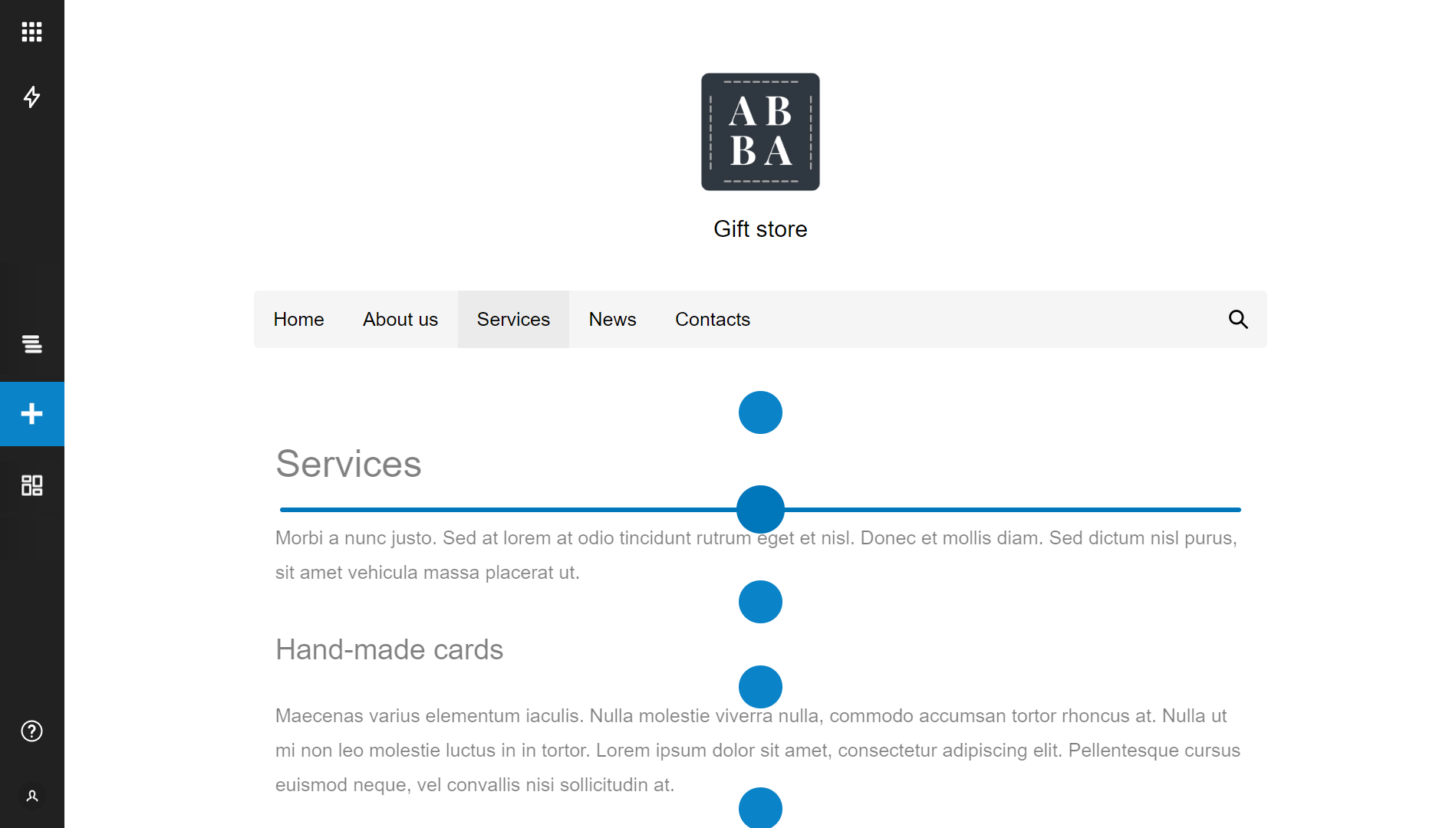Click the lightning bolt icon in sidebar
The image size is (1456, 828).
click(x=31, y=97)
